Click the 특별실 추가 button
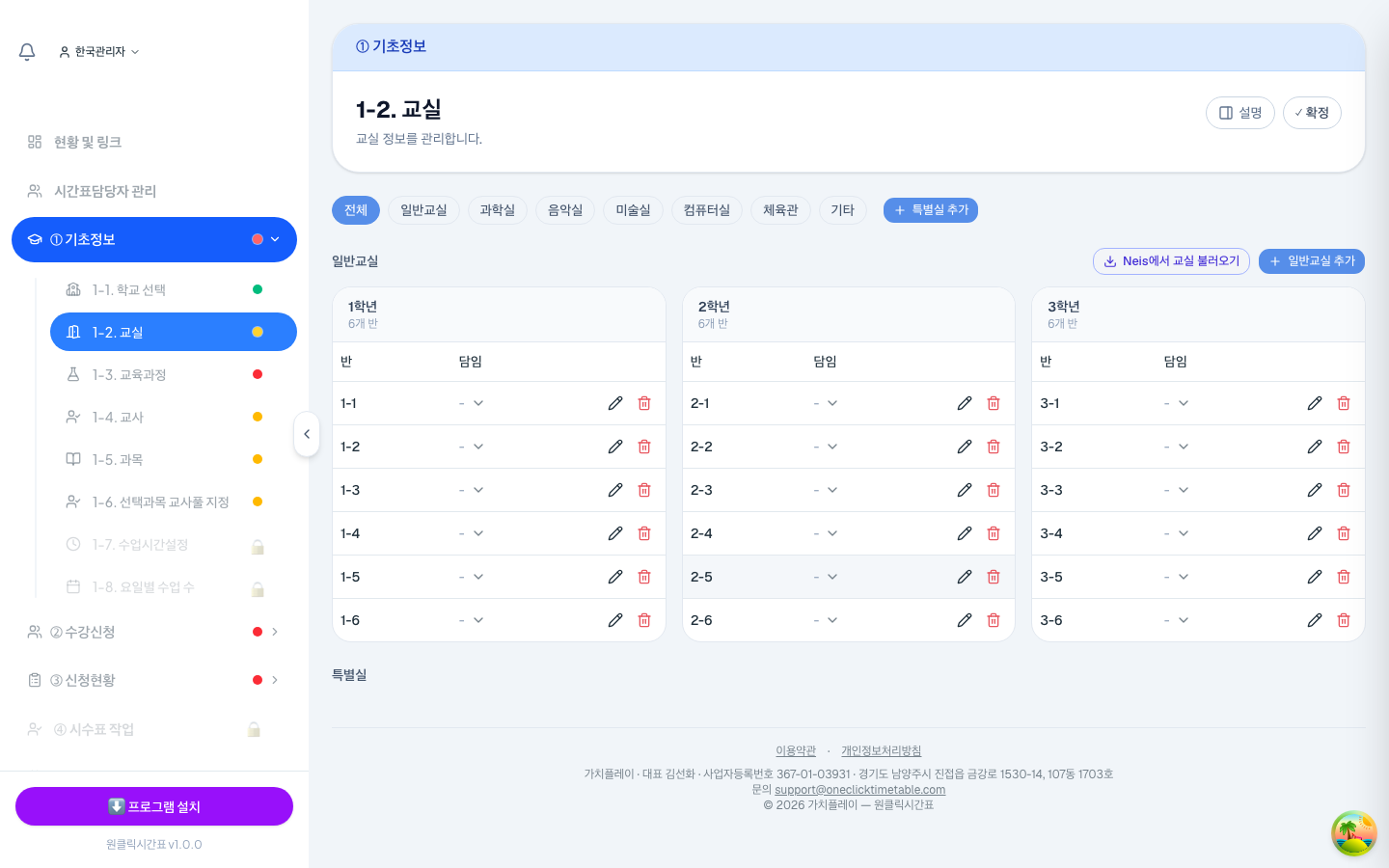Viewport: 1389px width, 868px height. [931, 210]
